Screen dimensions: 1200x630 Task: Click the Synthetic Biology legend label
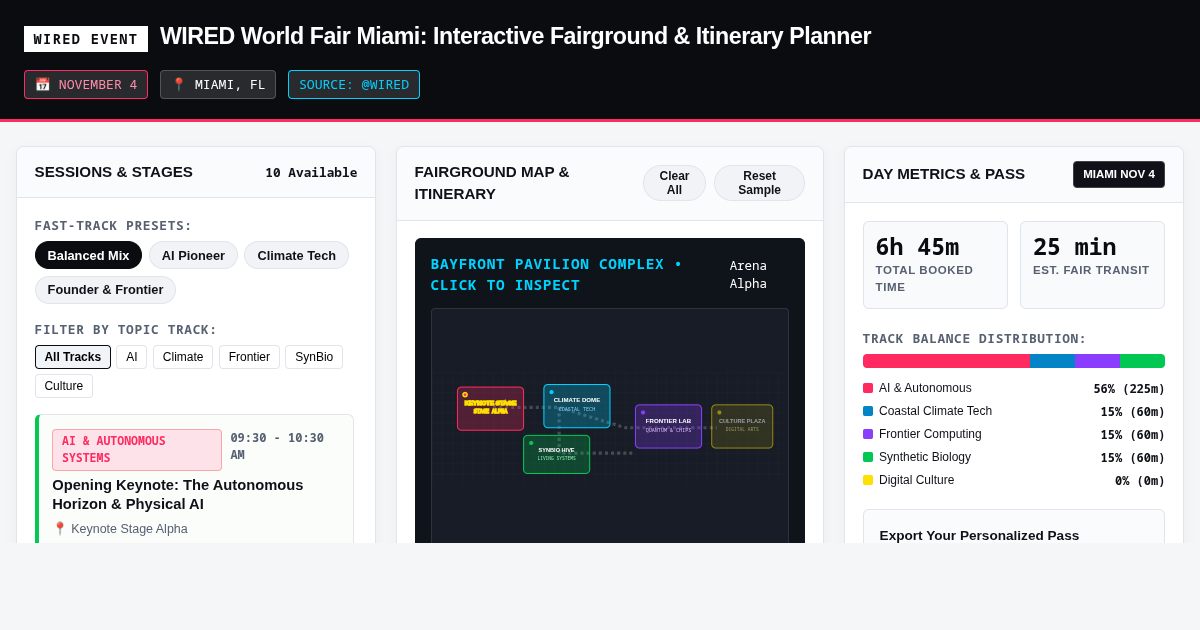(x=925, y=457)
